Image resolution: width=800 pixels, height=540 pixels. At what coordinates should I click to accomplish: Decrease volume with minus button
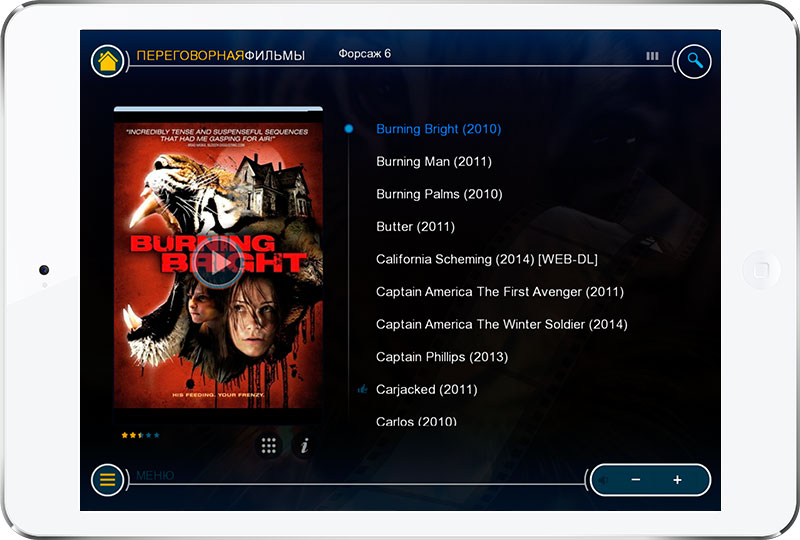pos(636,480)
